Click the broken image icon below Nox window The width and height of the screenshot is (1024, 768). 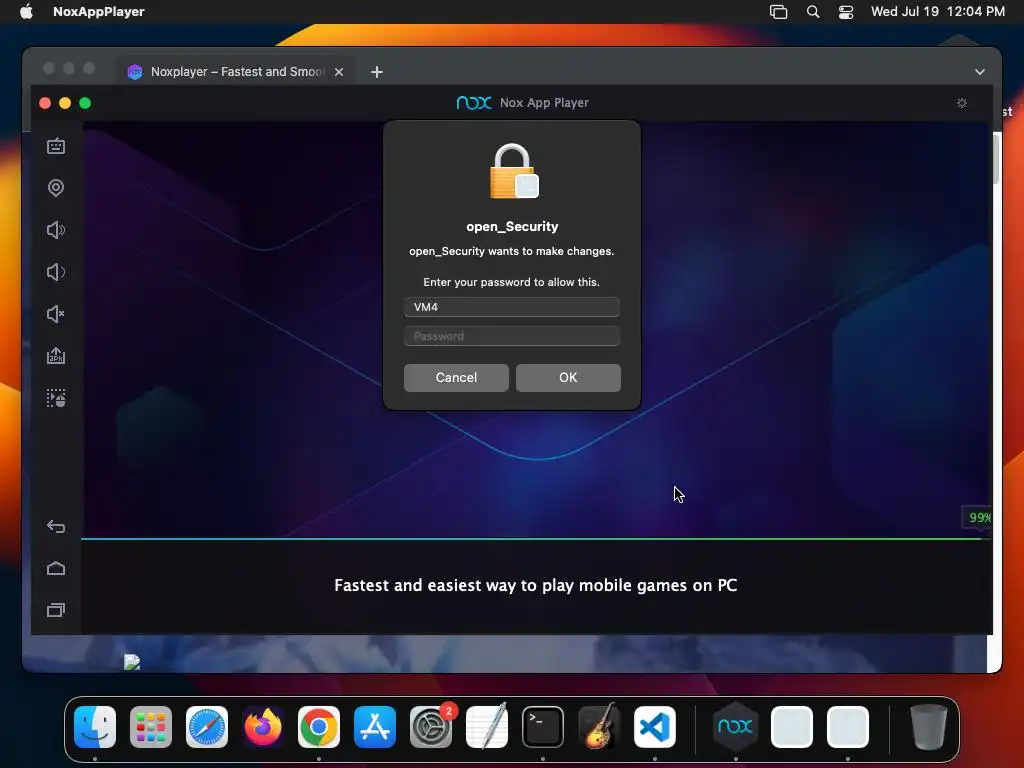click(x=132, y=662)
